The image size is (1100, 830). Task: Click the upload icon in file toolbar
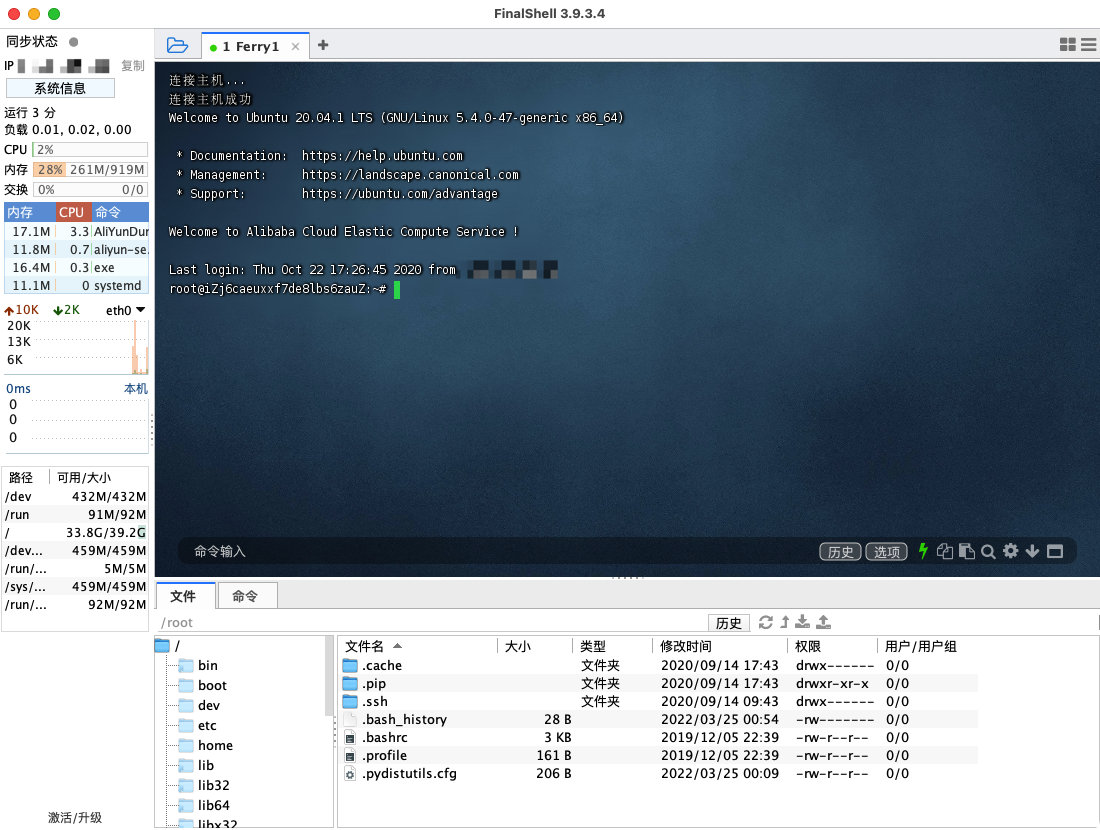click(824, 622)
